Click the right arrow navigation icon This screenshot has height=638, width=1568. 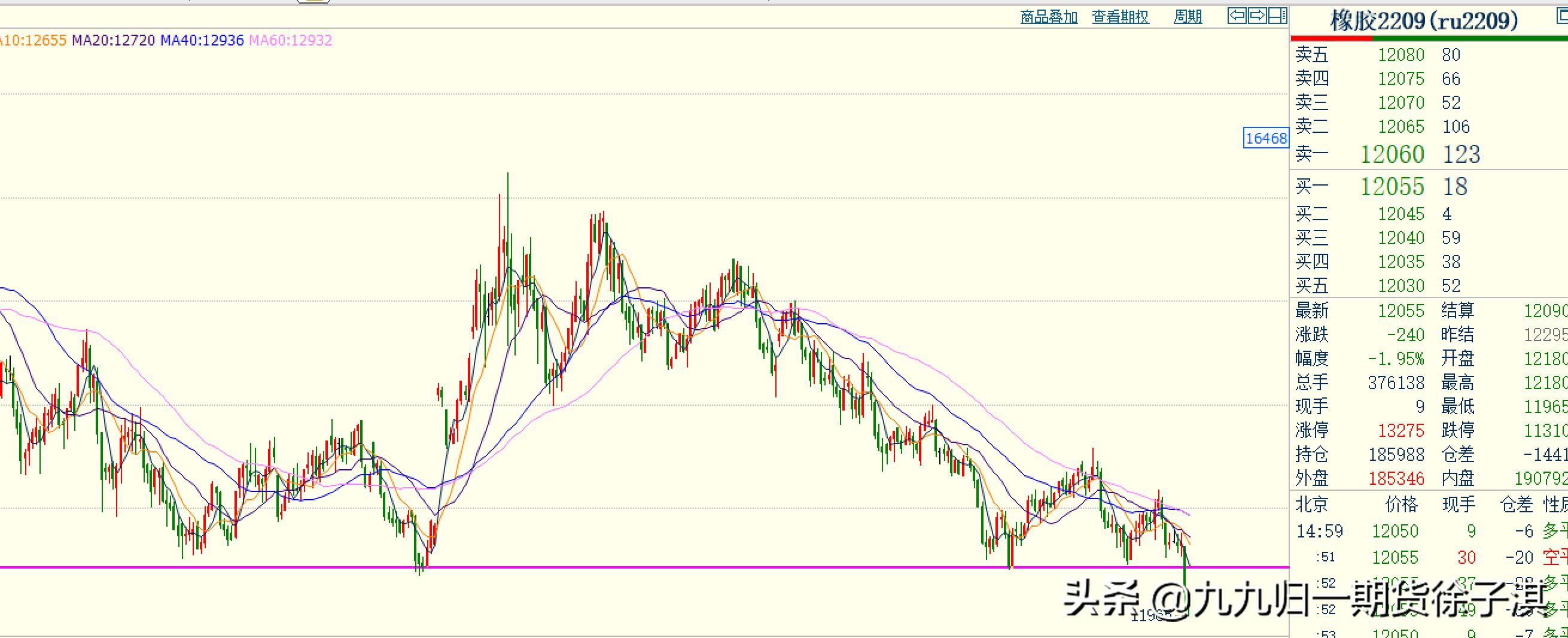click(x=1258, y=15)
